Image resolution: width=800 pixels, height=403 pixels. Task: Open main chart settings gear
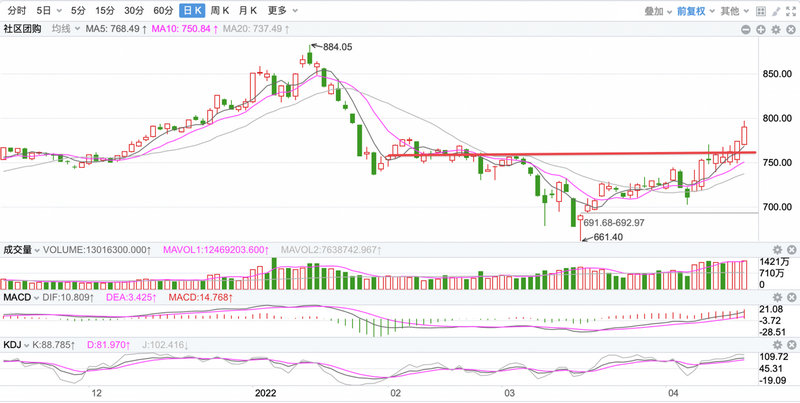777,30
